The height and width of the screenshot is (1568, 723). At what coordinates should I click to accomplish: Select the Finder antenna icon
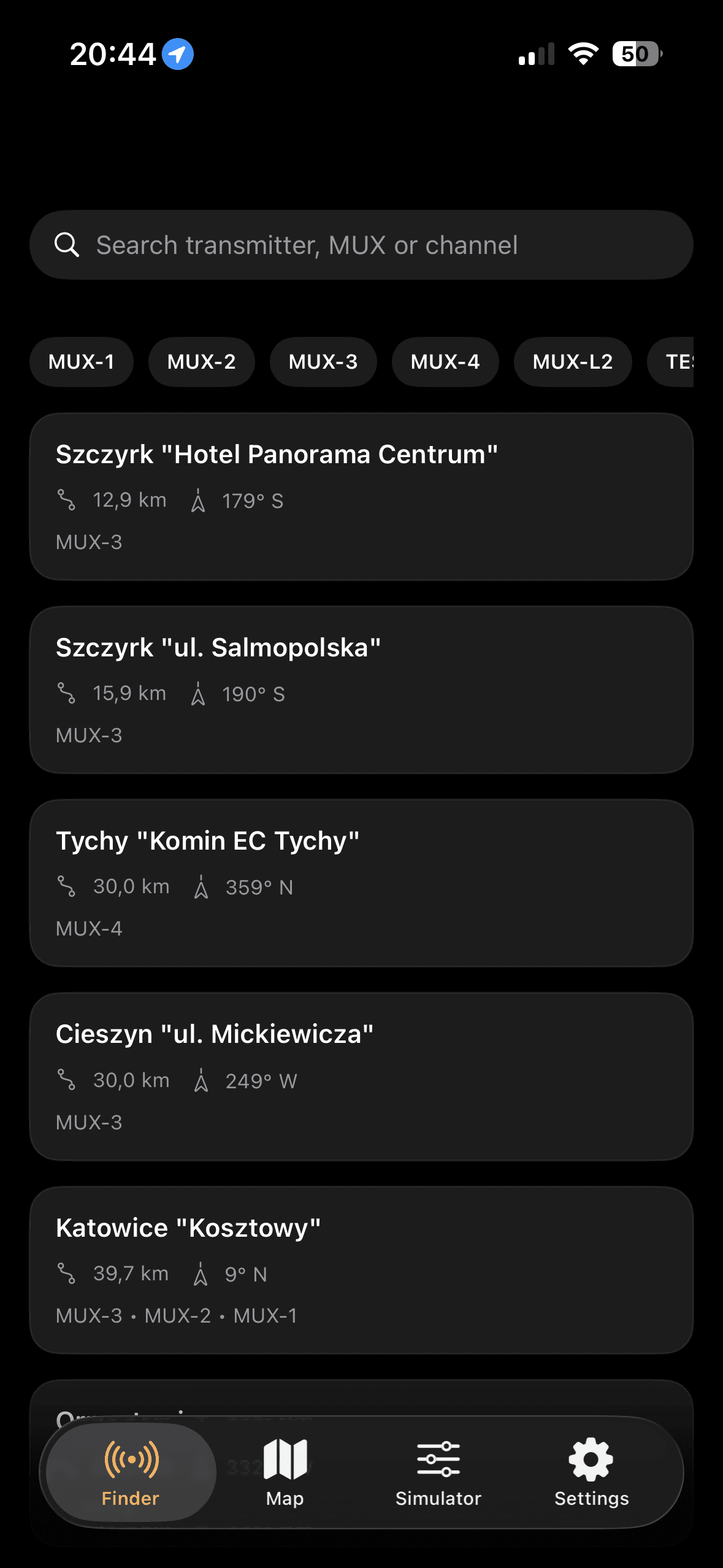(x=131, y=1459)
